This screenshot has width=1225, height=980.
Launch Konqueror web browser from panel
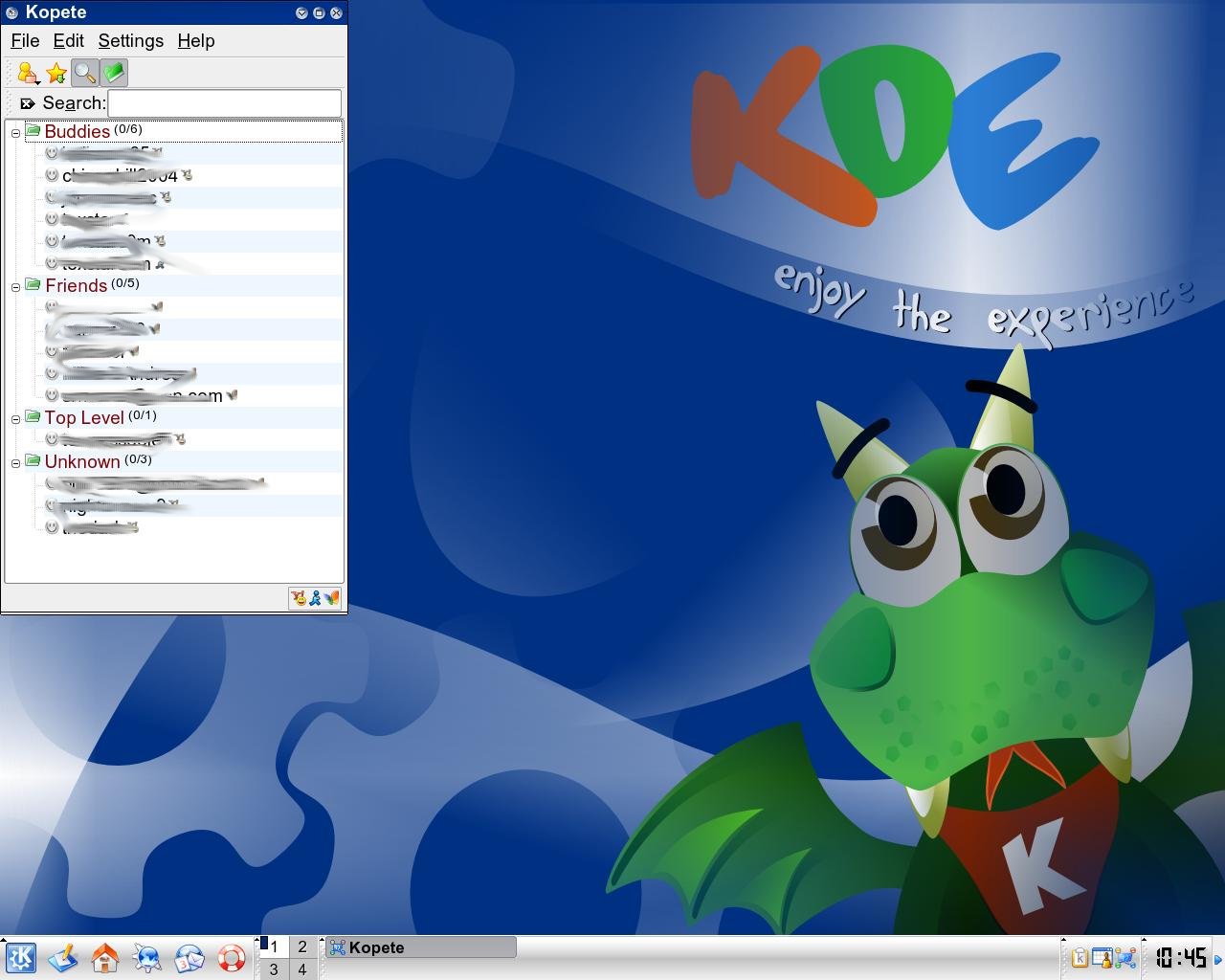[x=146, y=958]
